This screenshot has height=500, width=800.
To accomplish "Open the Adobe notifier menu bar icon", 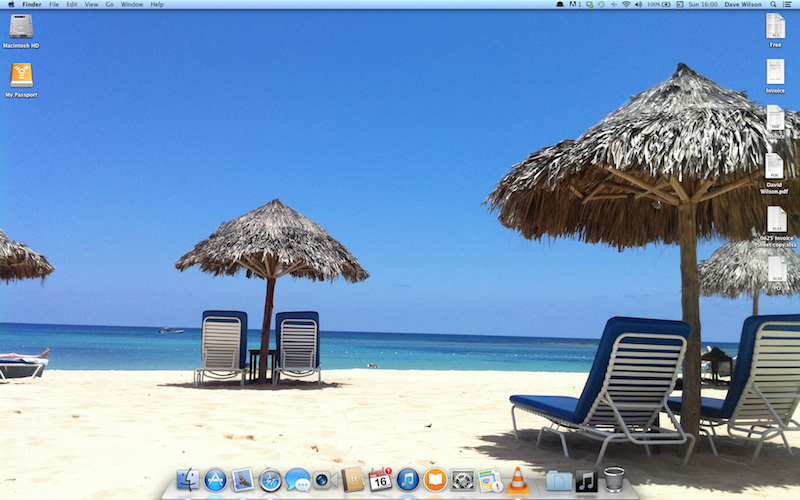I will click(x=575, y=4).
